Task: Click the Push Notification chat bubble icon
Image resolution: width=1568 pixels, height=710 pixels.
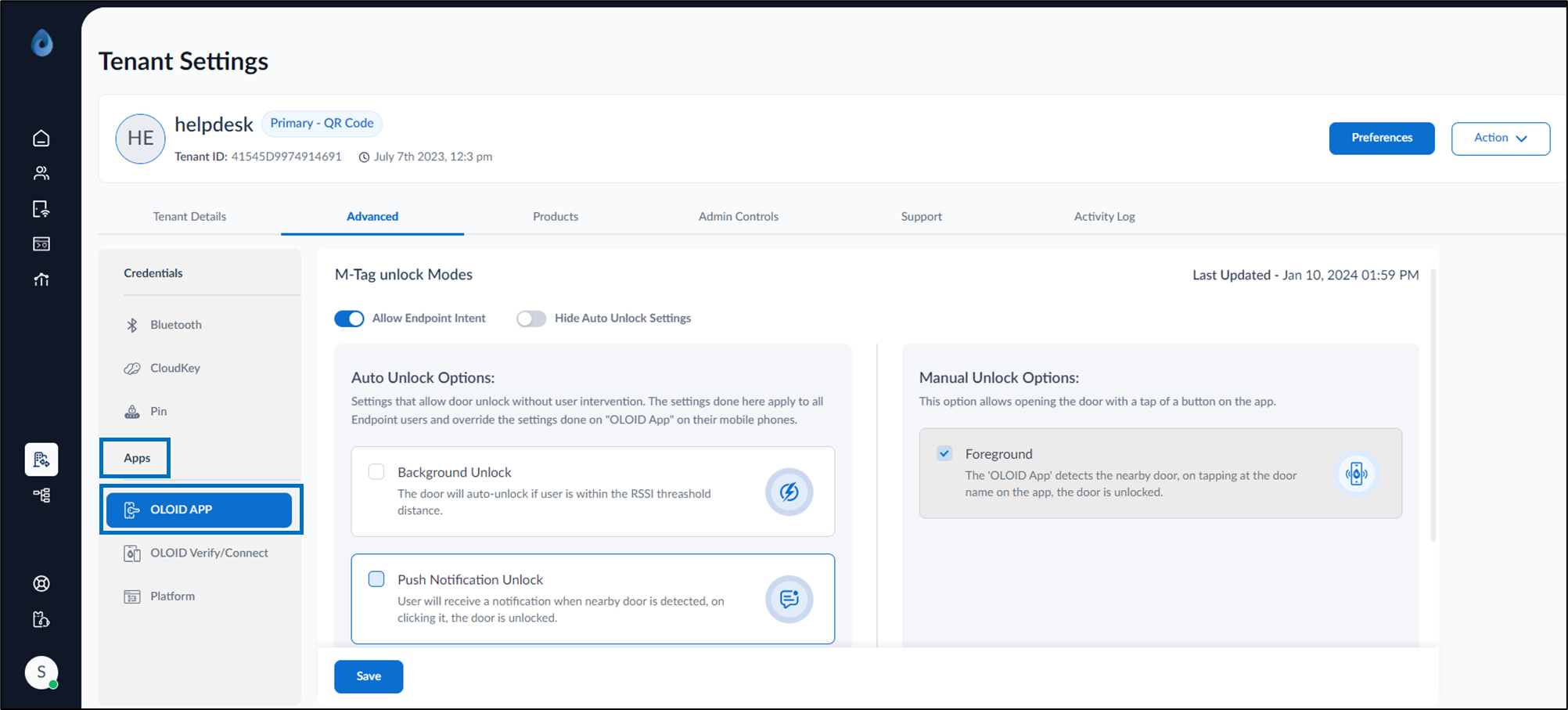Action: 789,599
